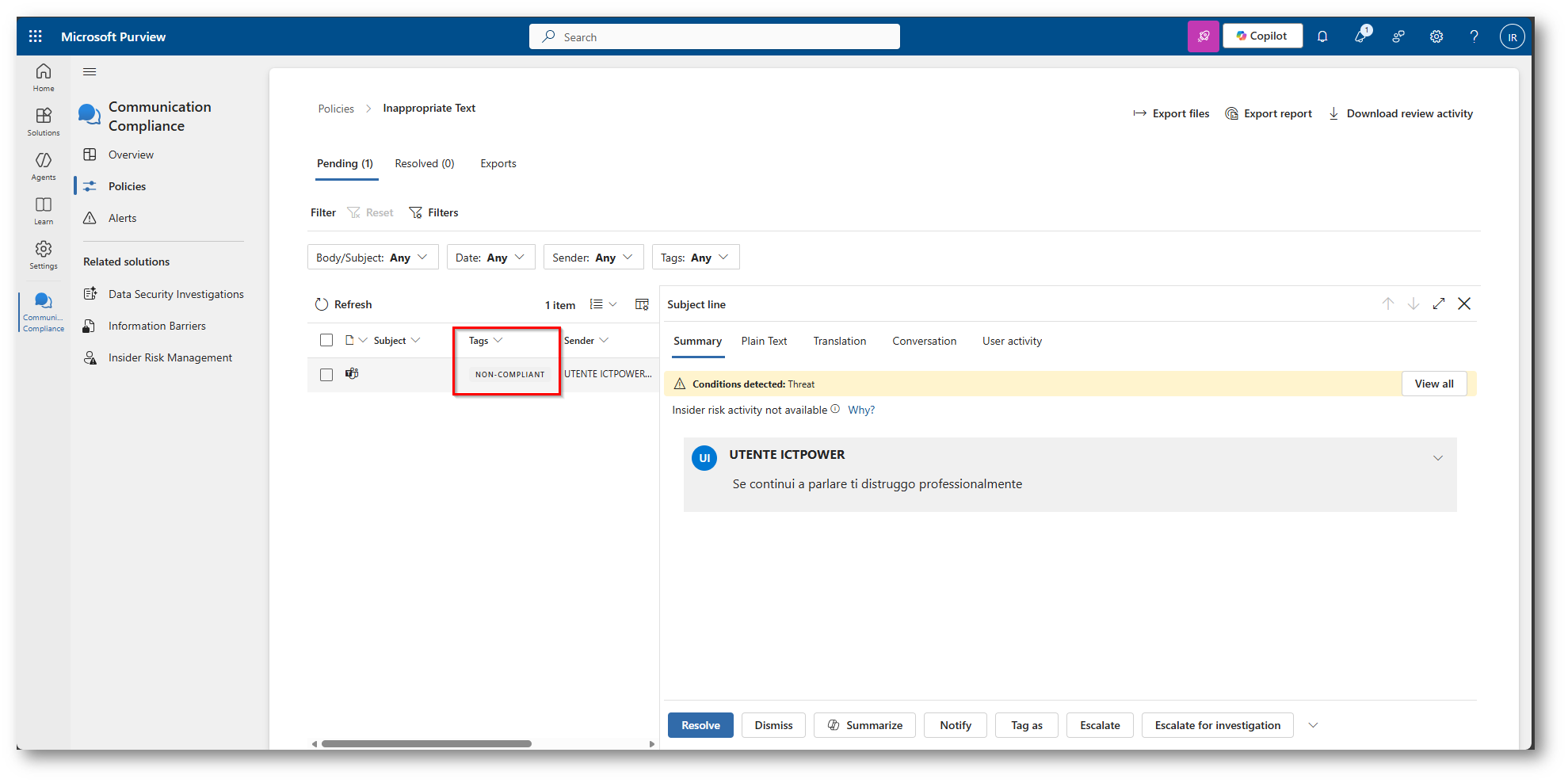Toggle the select-all checkbox in header

[x=326, y=340]
